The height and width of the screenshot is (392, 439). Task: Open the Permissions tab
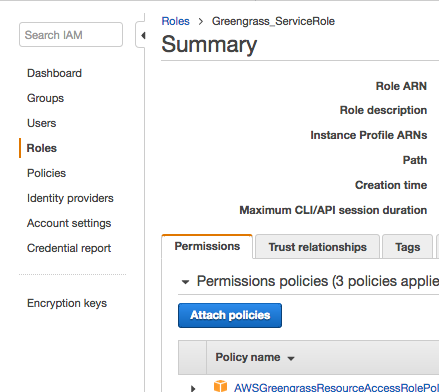pyautogui.click(x=207, y=246)
